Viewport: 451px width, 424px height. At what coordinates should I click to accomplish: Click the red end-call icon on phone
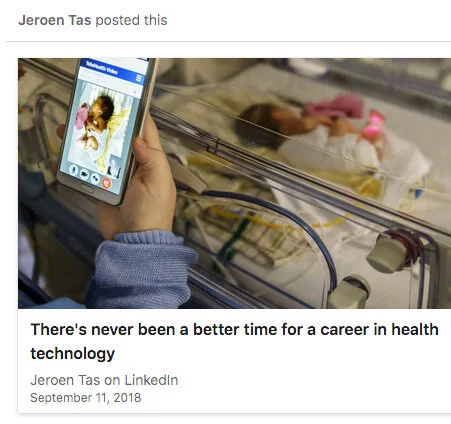point(106,183)
